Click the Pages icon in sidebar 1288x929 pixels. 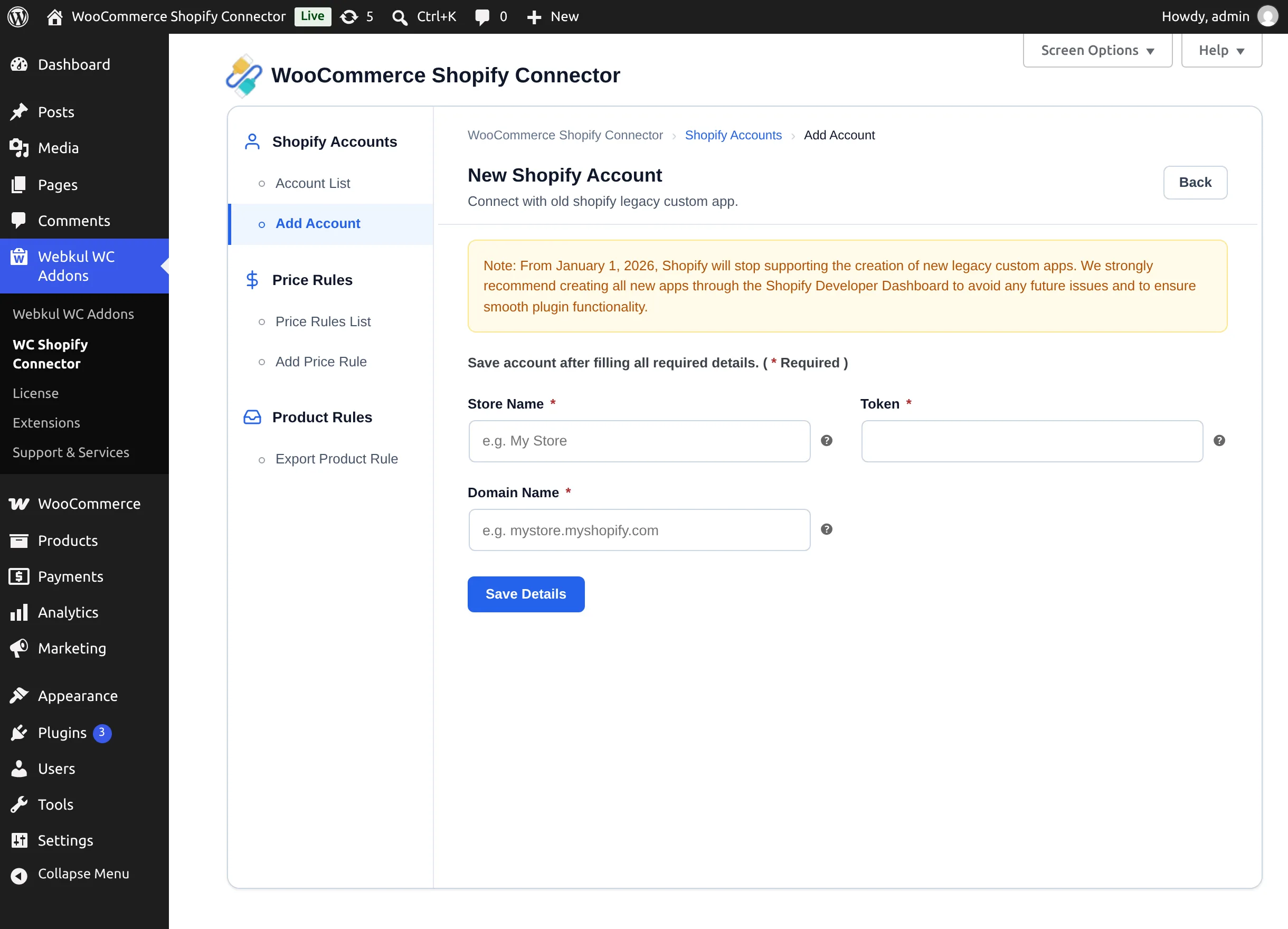point(19,185)
